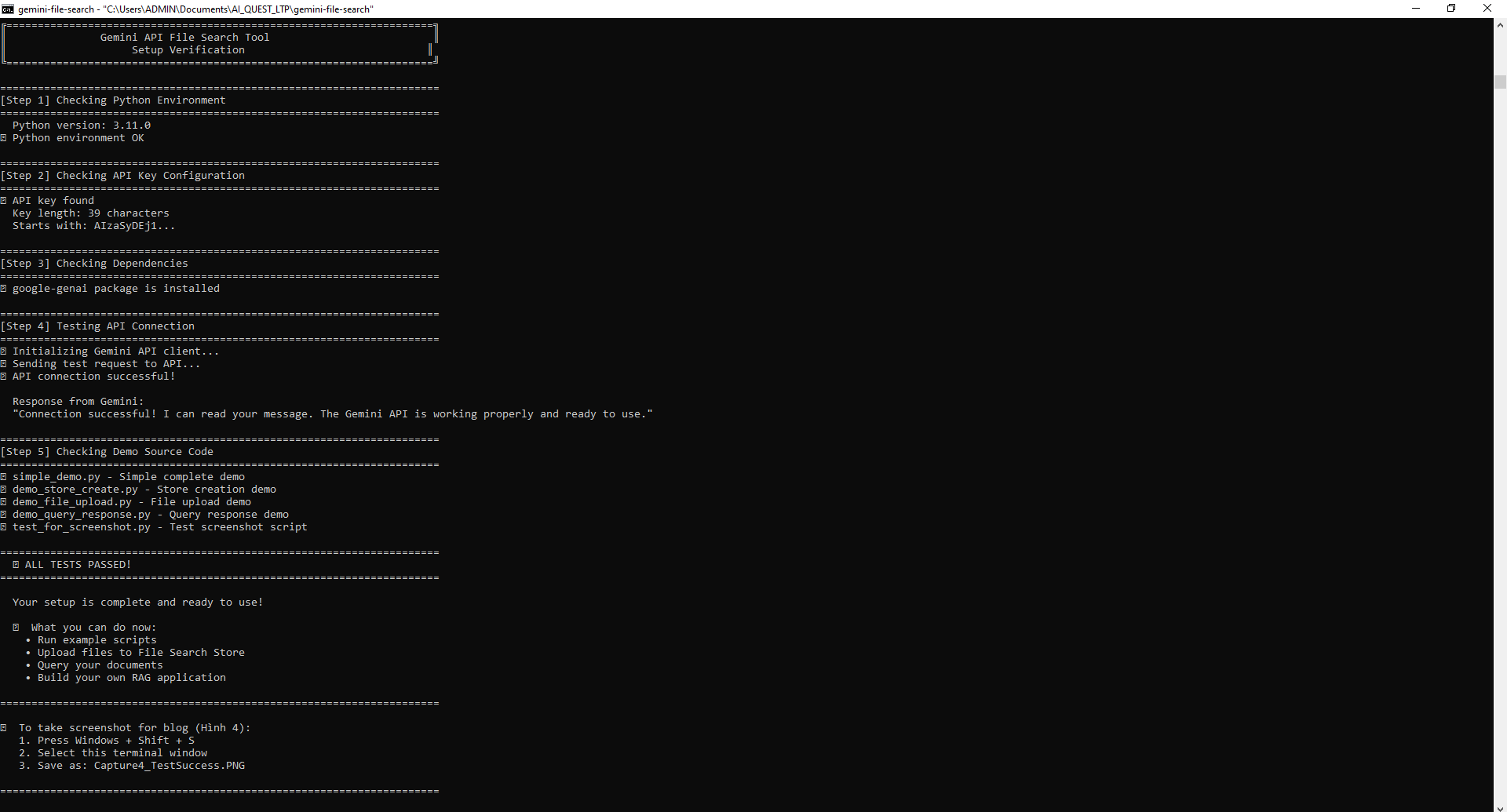Click the checkmark beside API key found
The width and height of the screenshot is (1507, 812).
(4, 200)
